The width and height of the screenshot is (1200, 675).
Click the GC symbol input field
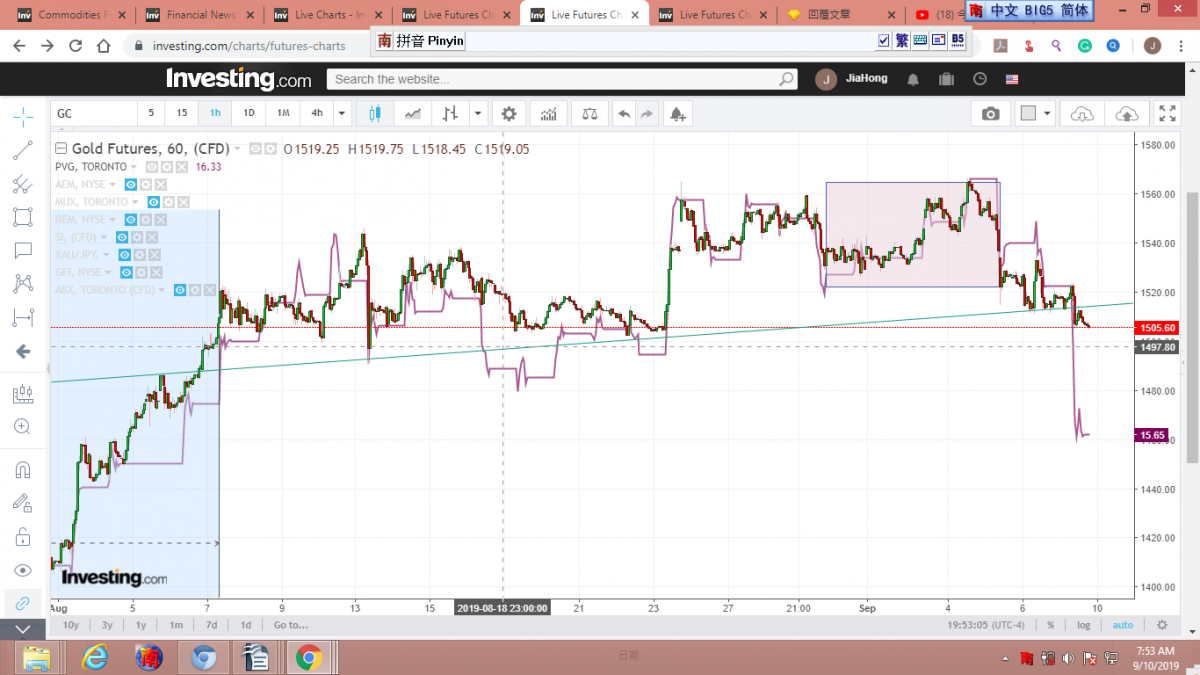click(92, 114)
